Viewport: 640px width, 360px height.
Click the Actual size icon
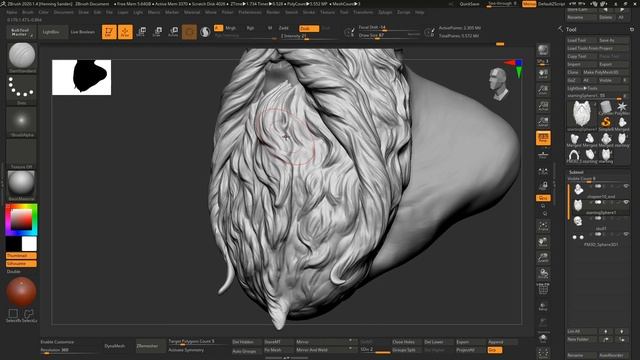click(x=543, y=106)
